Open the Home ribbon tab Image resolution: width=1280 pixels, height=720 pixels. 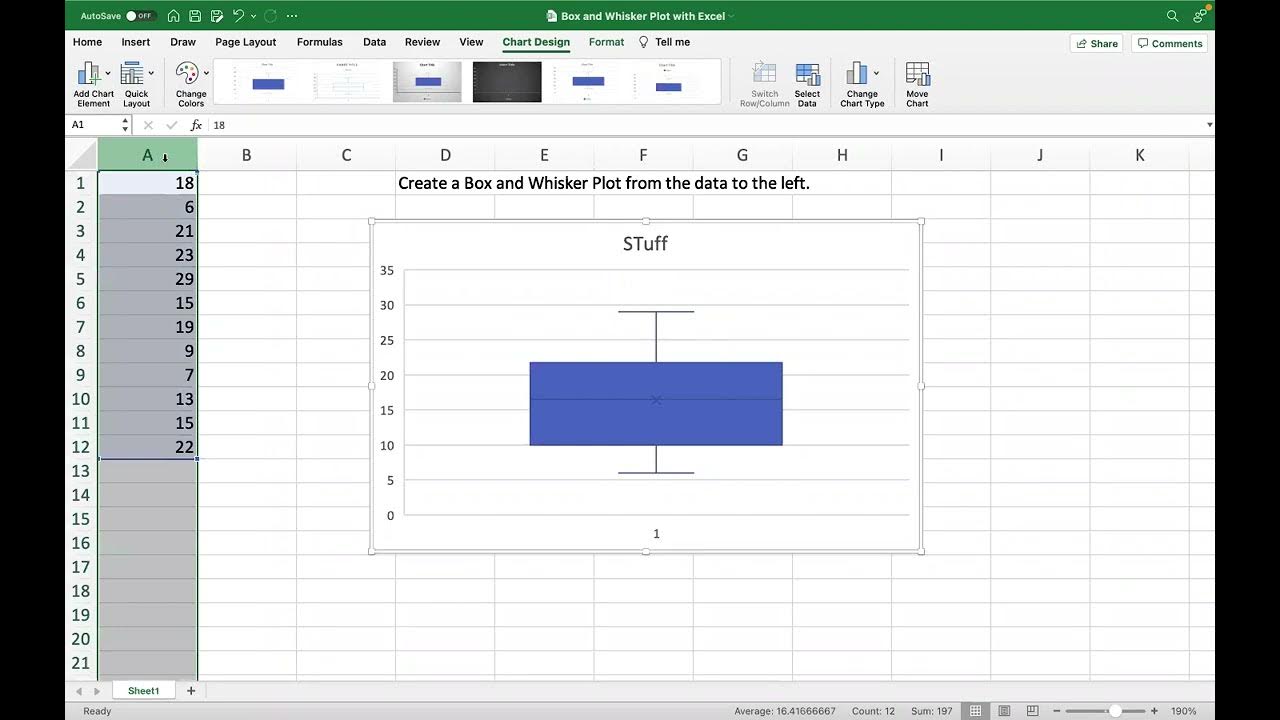coord(87,42)
